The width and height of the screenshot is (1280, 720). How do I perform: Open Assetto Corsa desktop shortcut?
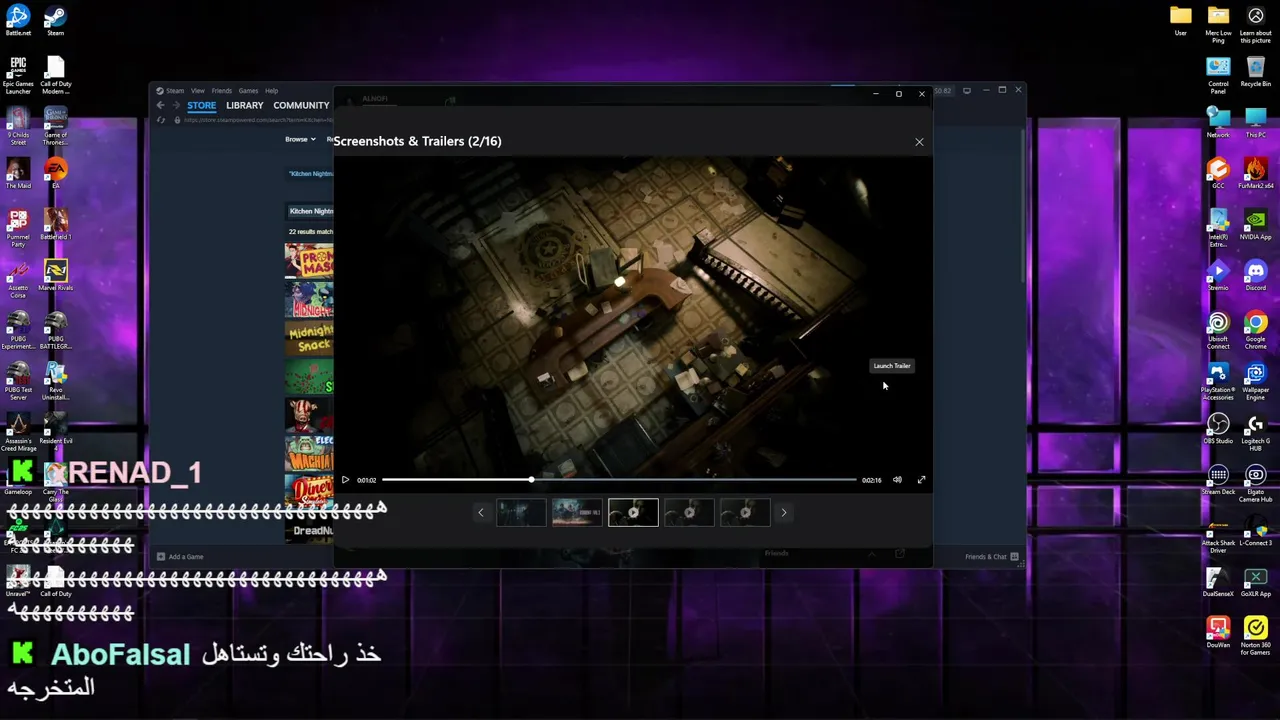[18, 279]
